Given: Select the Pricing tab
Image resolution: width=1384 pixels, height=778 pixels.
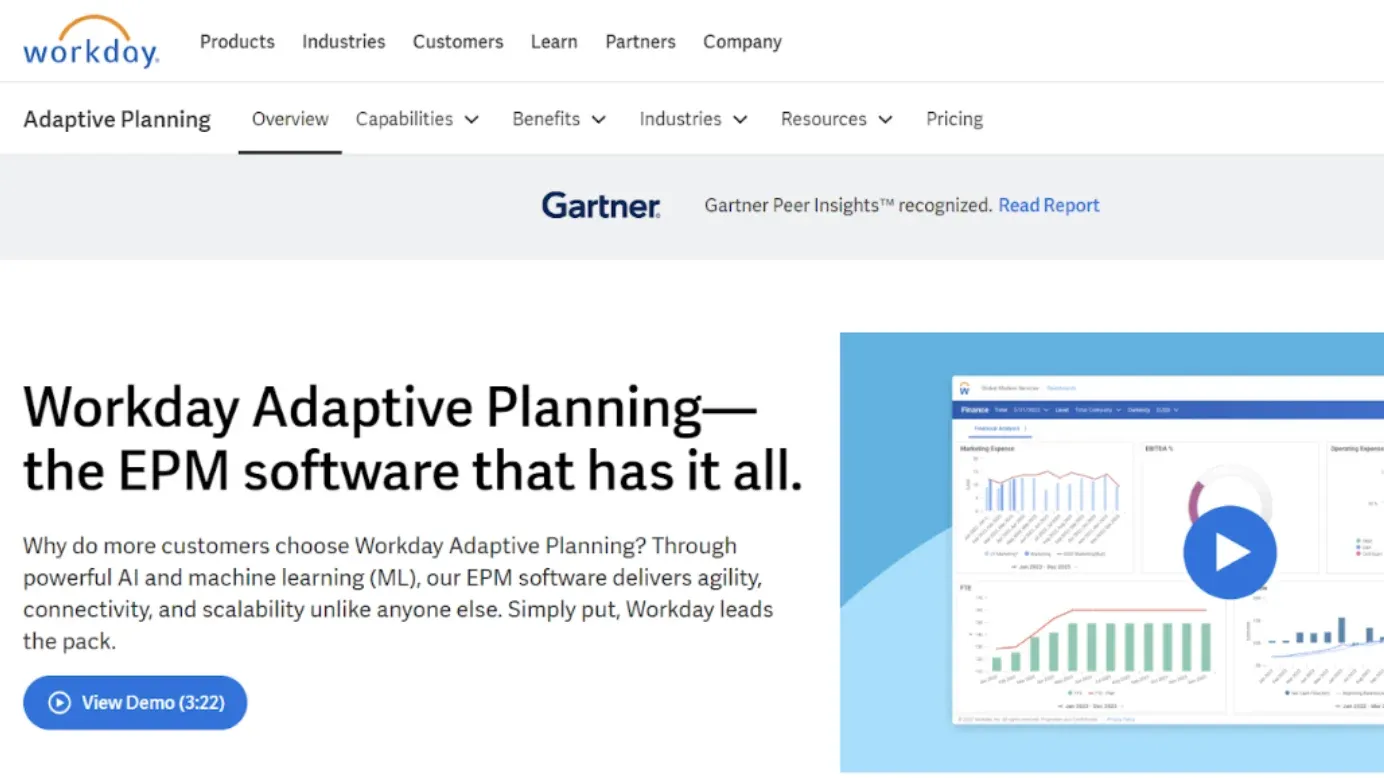Looking at the screenshot, I should [x=954, y=118].
